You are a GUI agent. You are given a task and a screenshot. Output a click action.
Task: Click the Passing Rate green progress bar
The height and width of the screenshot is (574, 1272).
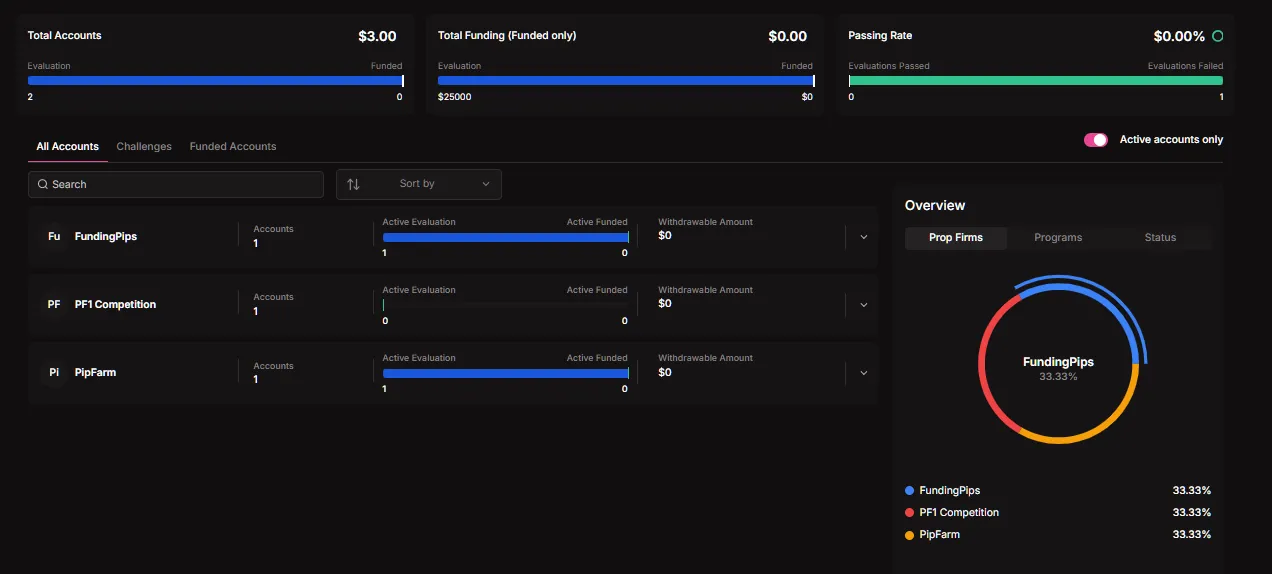[x=1036, y=81]
